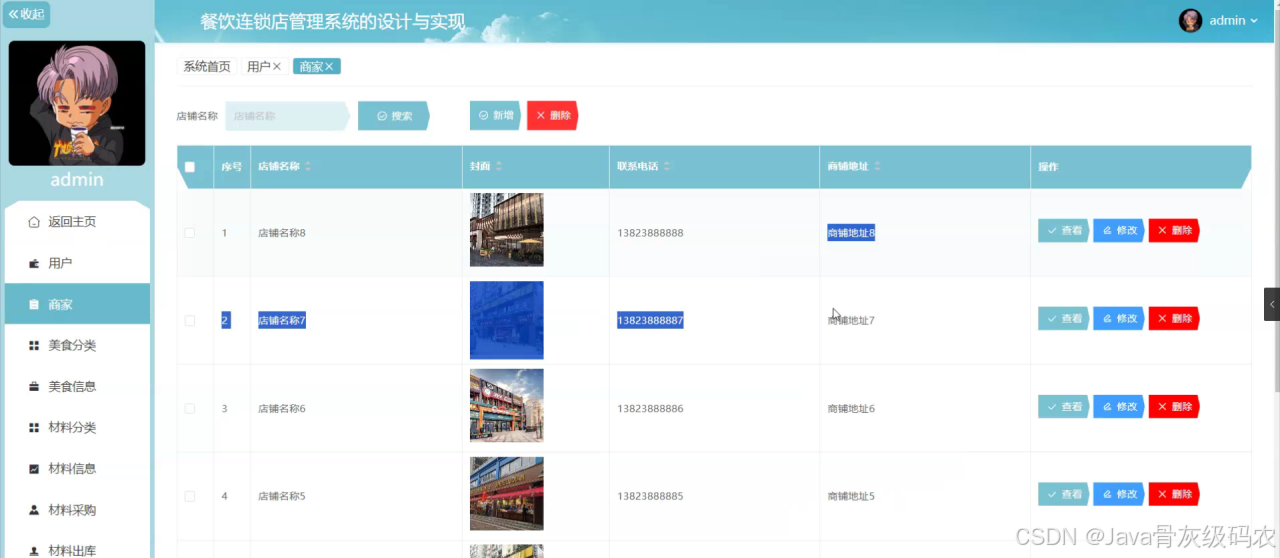Sort by 封面 column
Image resolution: width=1280 pixels, height=558 pixels.
[x=499, y=166]
